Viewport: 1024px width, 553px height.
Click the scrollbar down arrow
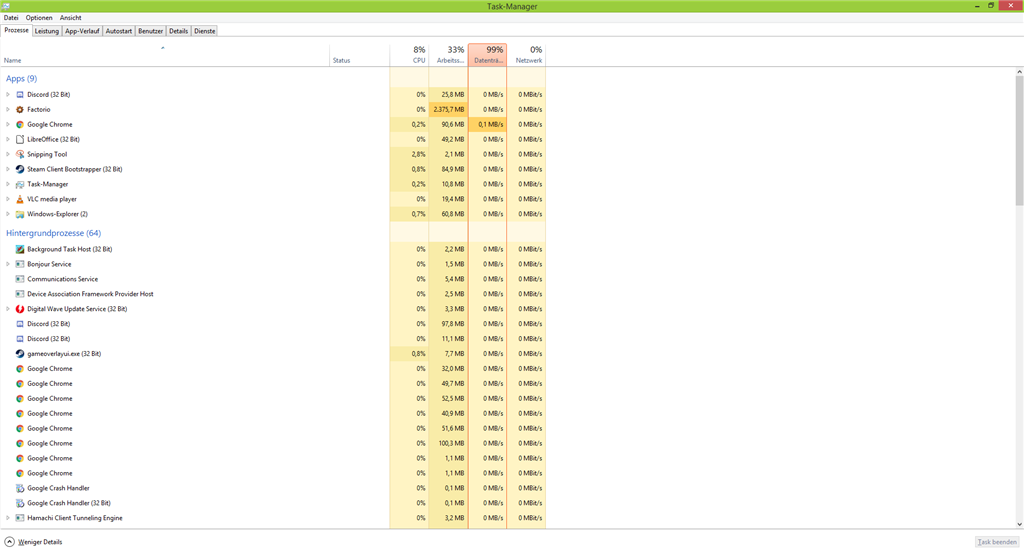(1019, 524)
